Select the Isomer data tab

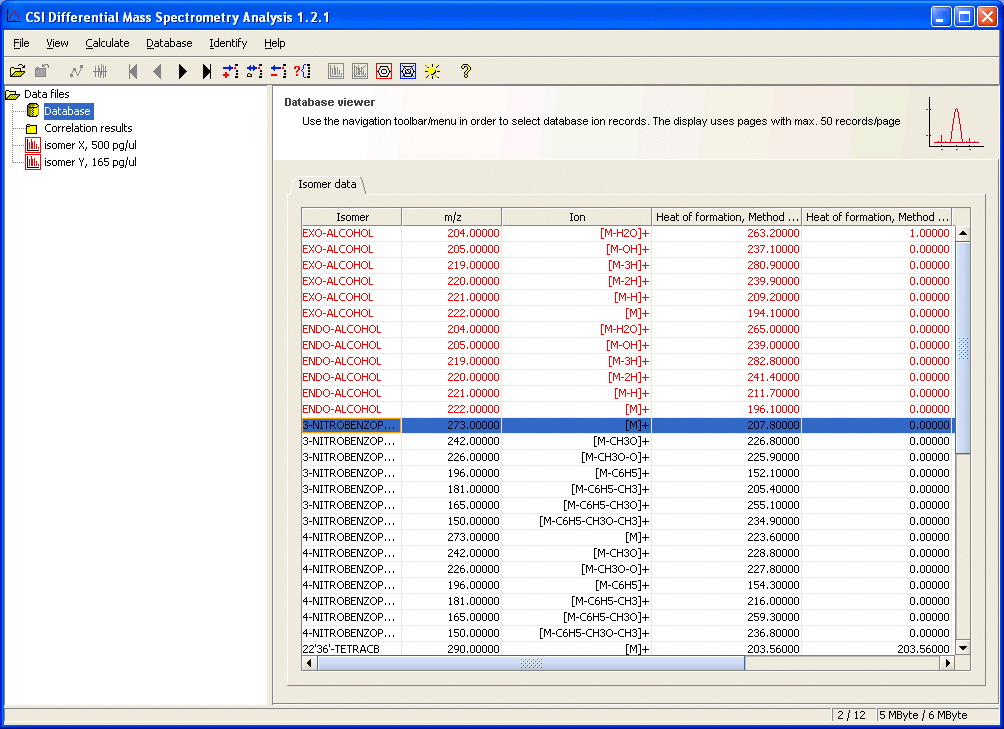(327, 184)
